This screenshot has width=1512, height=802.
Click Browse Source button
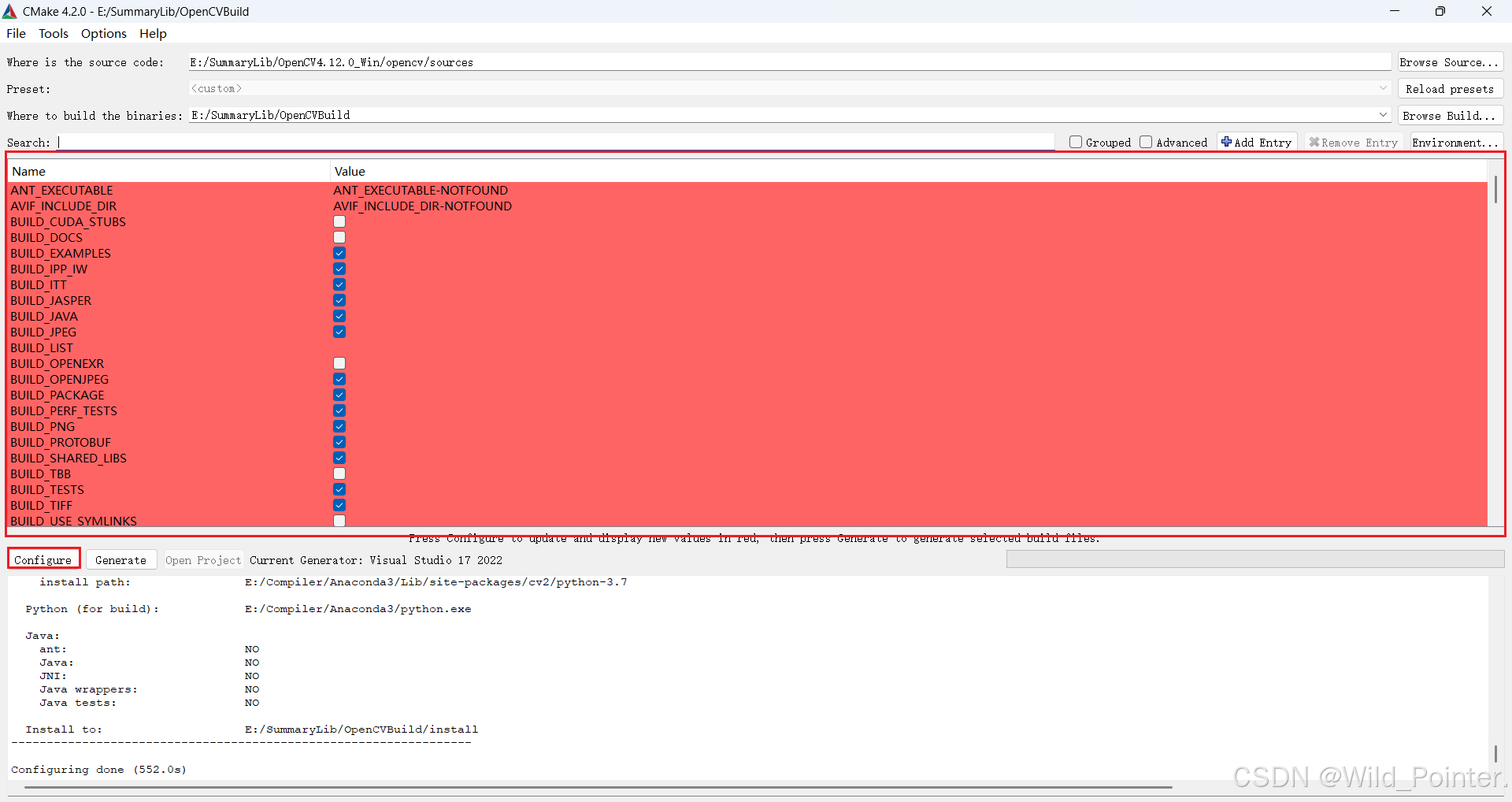(1450, 62)
